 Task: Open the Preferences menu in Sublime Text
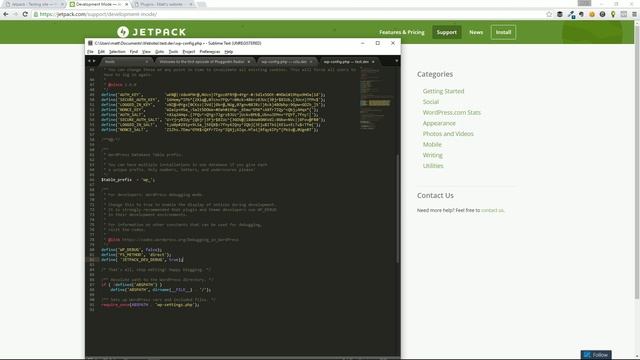(210, 52)
